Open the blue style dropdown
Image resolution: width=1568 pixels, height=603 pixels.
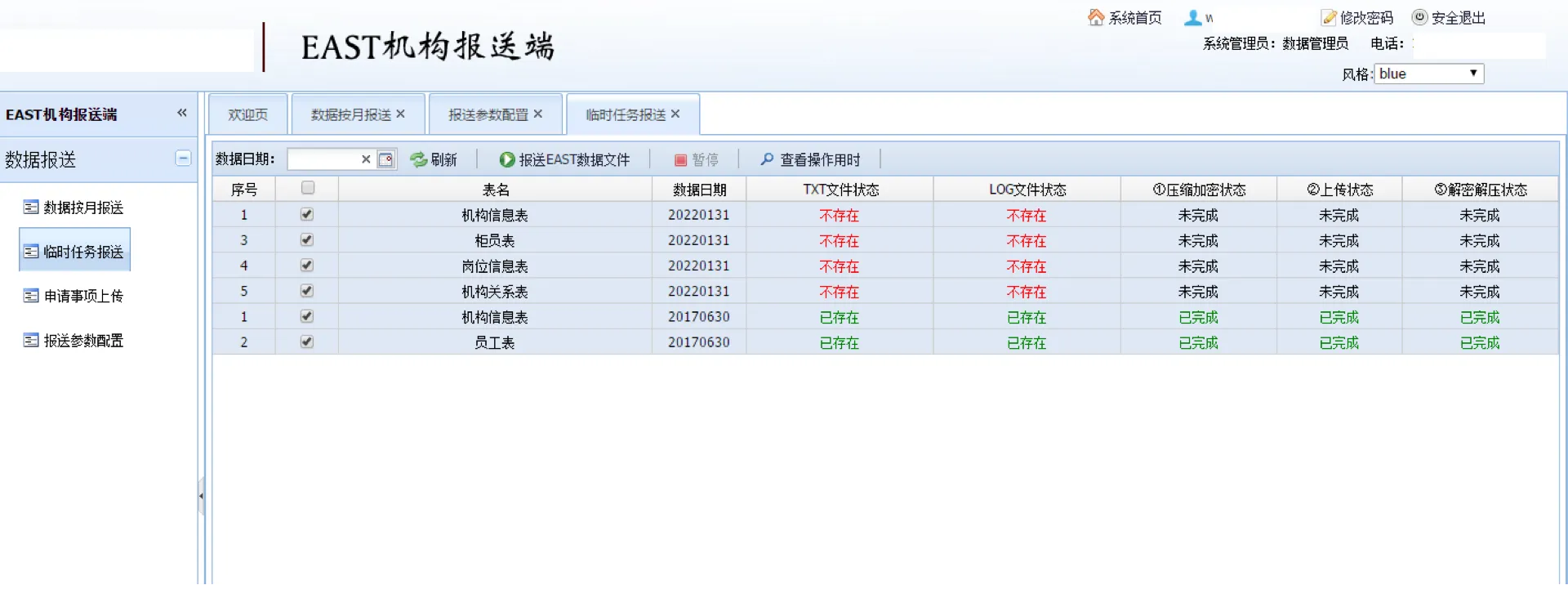(x=1429, y=74)
